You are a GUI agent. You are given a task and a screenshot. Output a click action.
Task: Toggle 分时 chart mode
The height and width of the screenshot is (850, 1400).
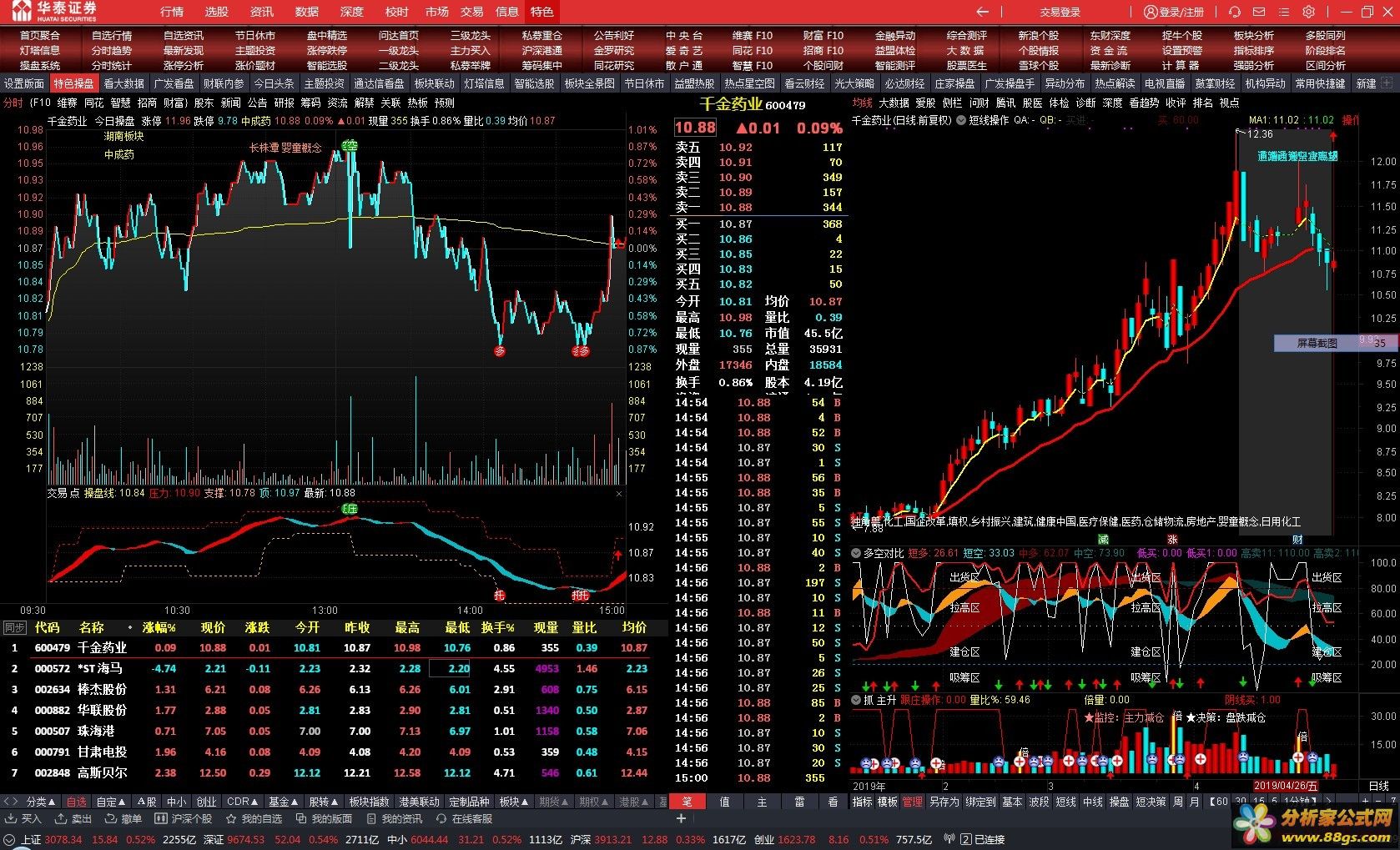click(13, 103)
